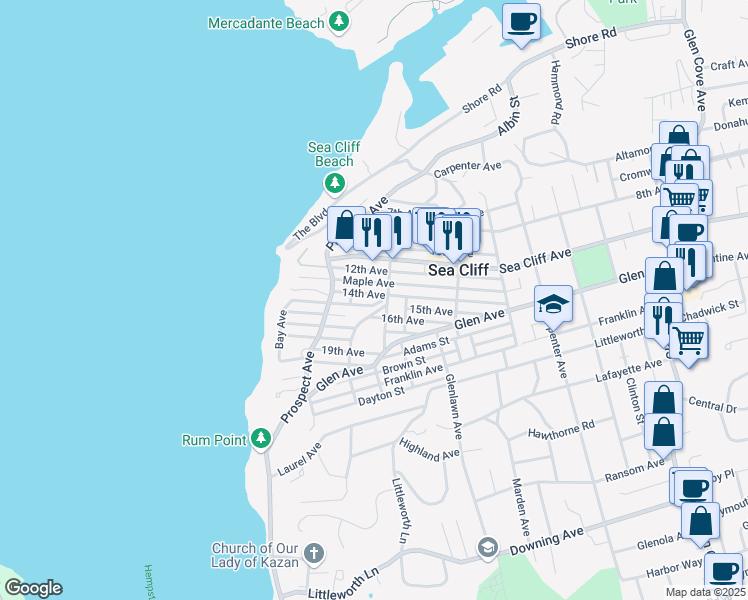Select the Sea Cliff Beach tree icon
Screen dimensions: 748x600
tap(334, 183)
